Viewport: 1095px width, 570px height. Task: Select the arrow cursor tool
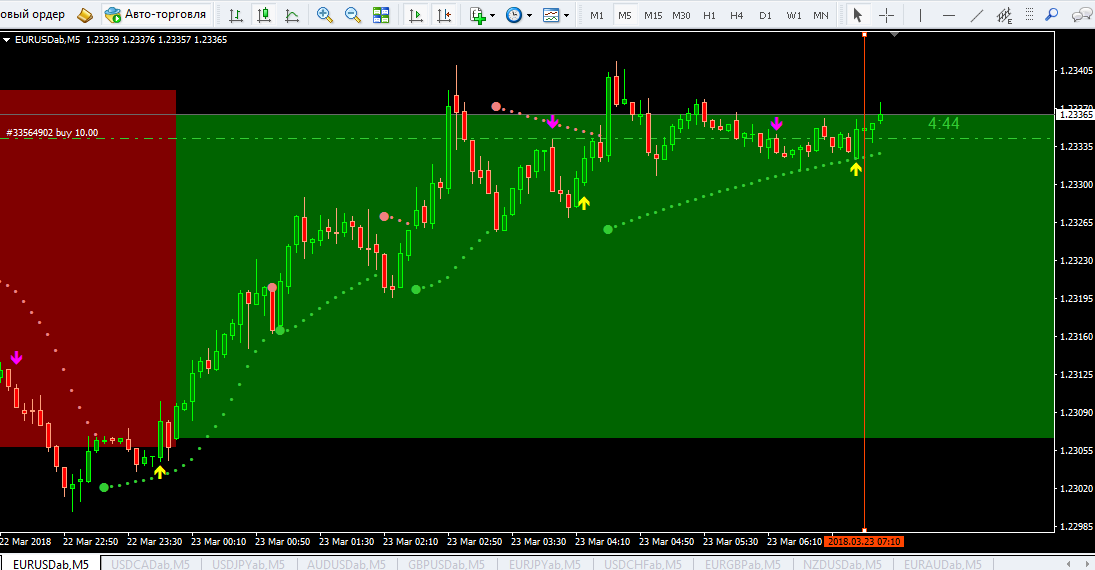tap(858, 15)
